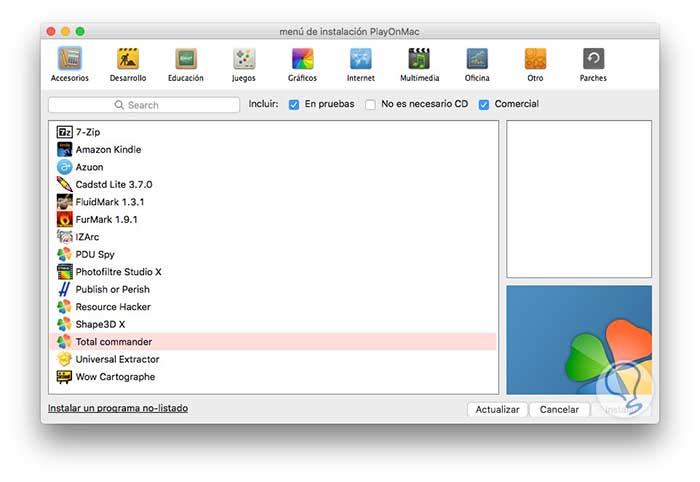Click Actualizar button
The width and height of the screenshot is (700, 482).
pos(497,410)
